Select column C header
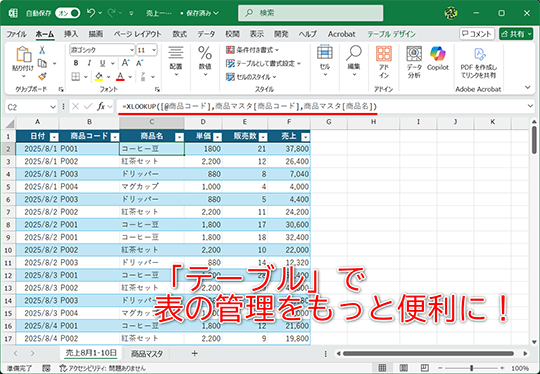 (152, 122)
